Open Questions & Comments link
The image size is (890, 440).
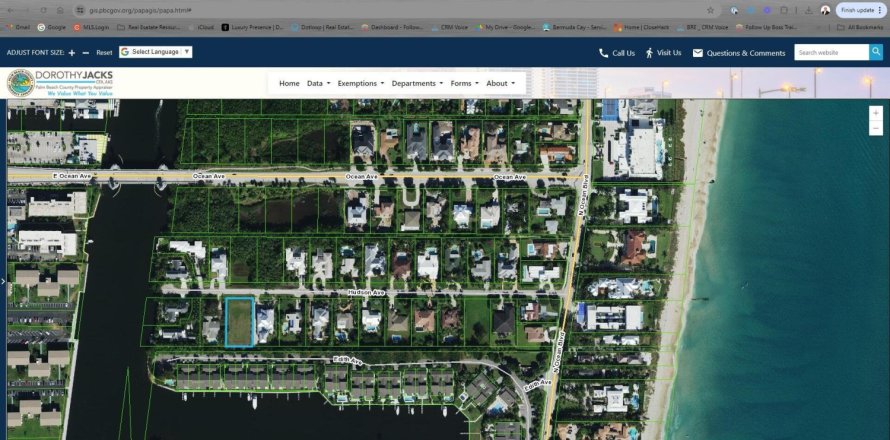coord(739,53)
